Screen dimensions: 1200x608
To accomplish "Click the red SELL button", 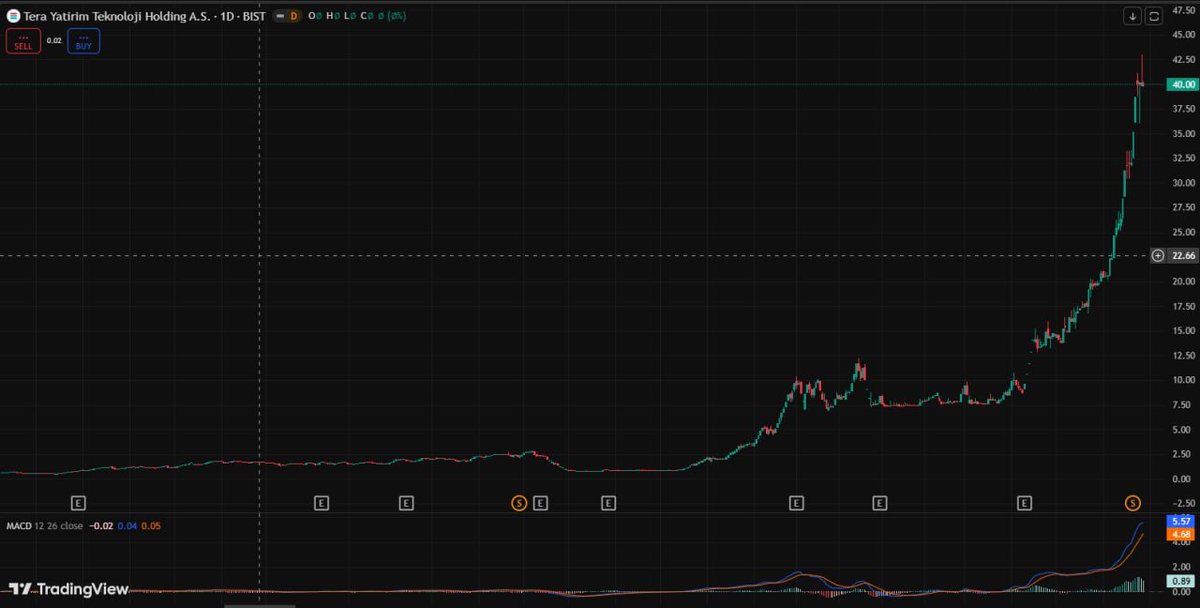I will (23, 42).
